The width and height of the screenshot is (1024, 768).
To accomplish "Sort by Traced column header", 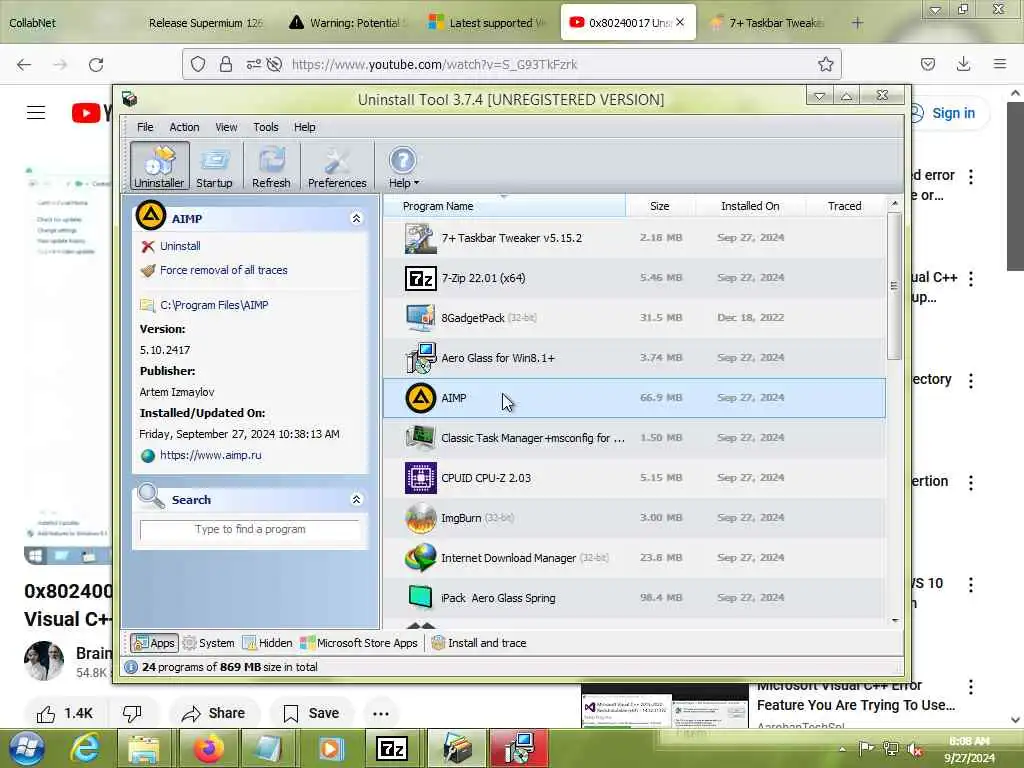I will [845, 206].
